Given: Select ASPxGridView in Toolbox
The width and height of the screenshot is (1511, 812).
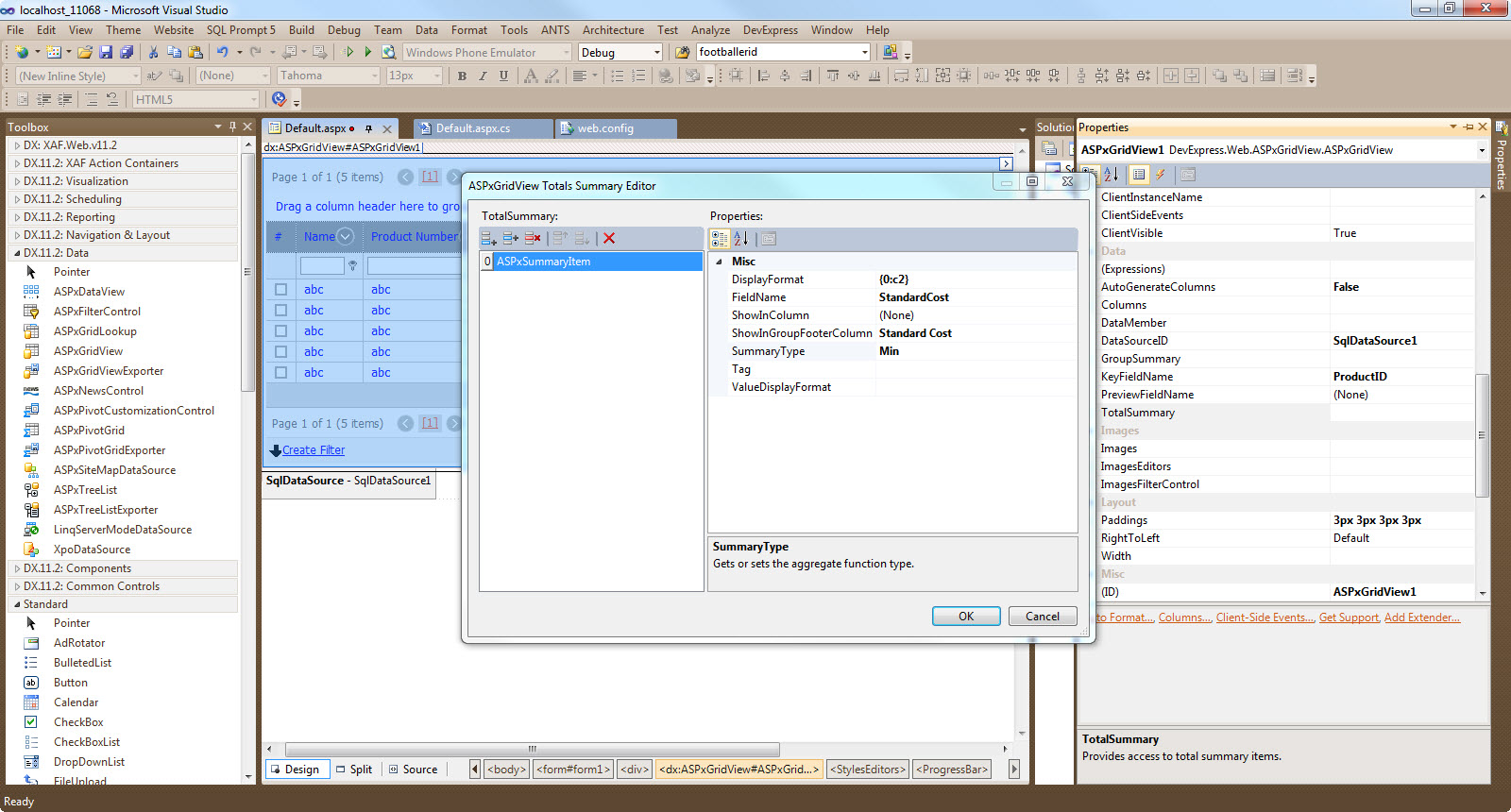Looking at the screenshot, I should [88, 351].
